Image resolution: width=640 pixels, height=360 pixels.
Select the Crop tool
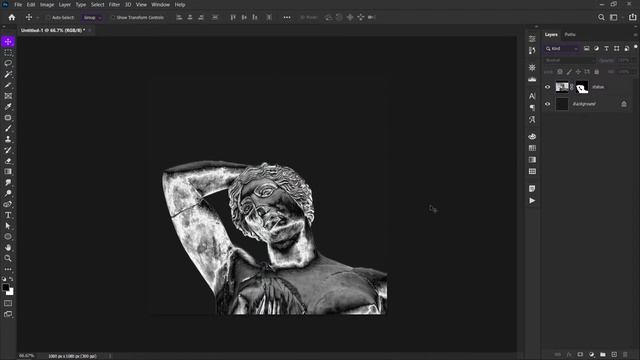[x=8, y=85]
